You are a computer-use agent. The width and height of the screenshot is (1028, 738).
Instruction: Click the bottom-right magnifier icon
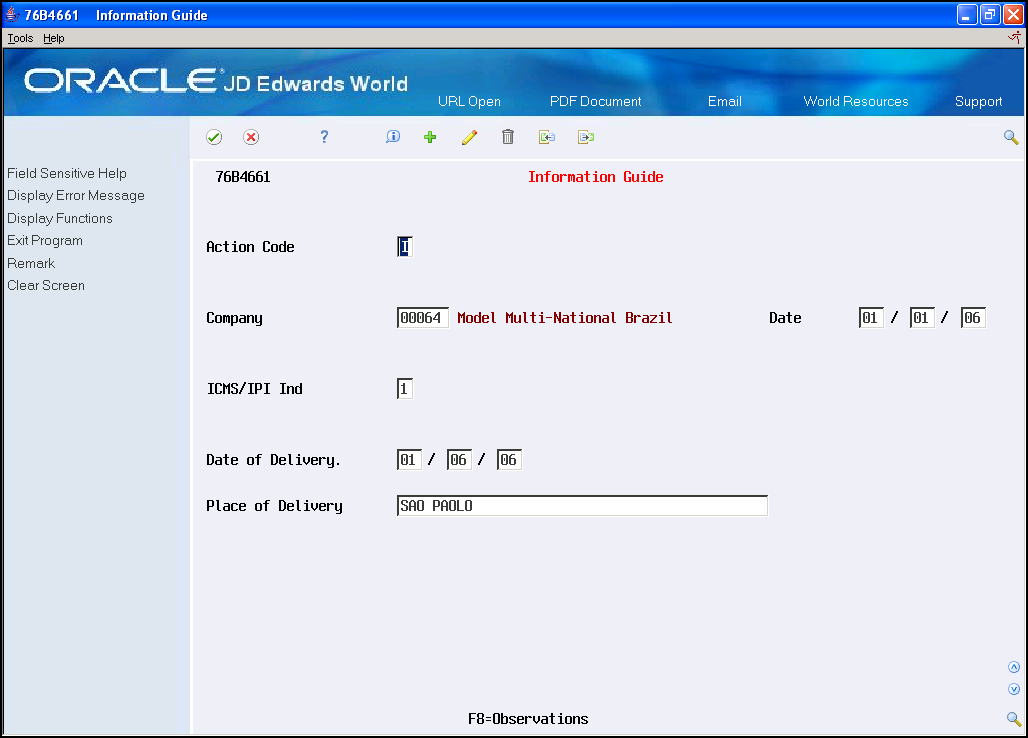1014,719
